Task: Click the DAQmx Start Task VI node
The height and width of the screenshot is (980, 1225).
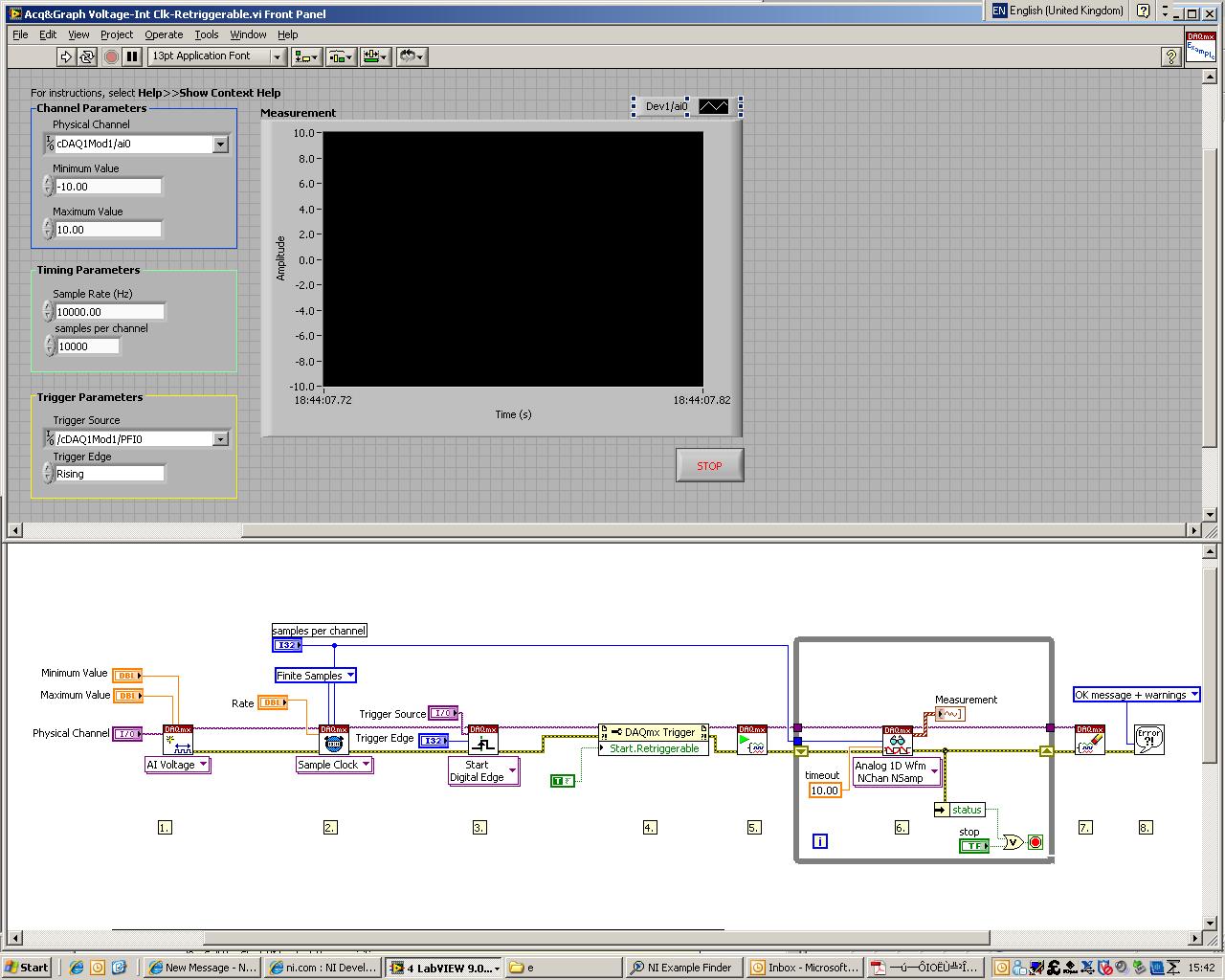Action: pos(752,740)
